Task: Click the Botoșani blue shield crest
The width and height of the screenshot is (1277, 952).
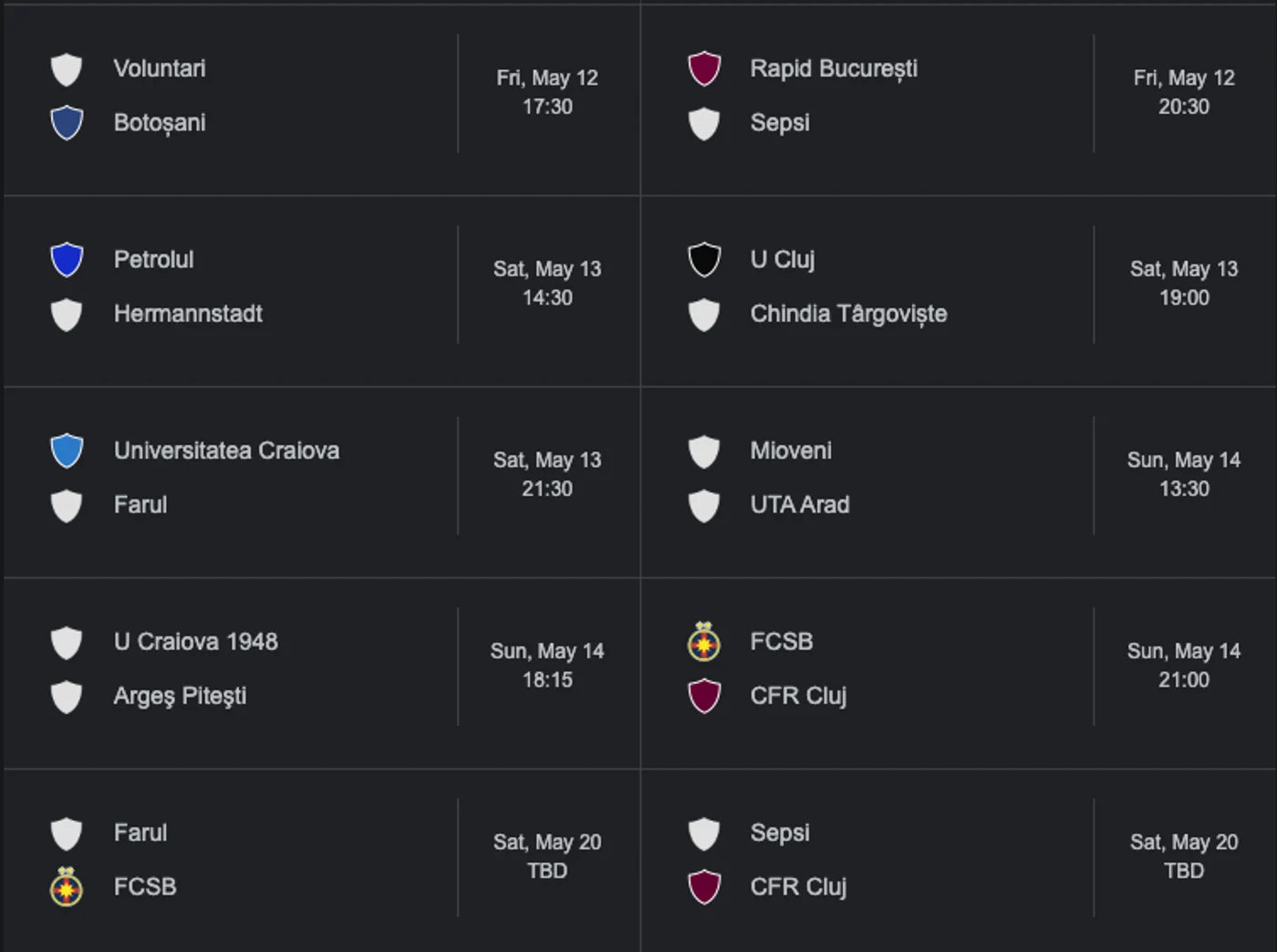Action: click(67, 123)
